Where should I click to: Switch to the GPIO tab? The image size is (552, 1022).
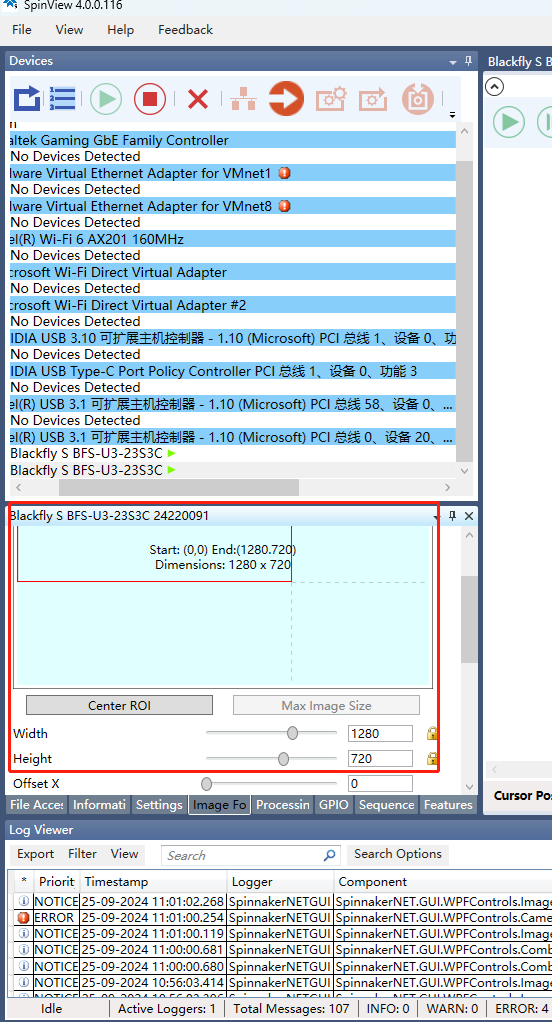coord(334,805)
